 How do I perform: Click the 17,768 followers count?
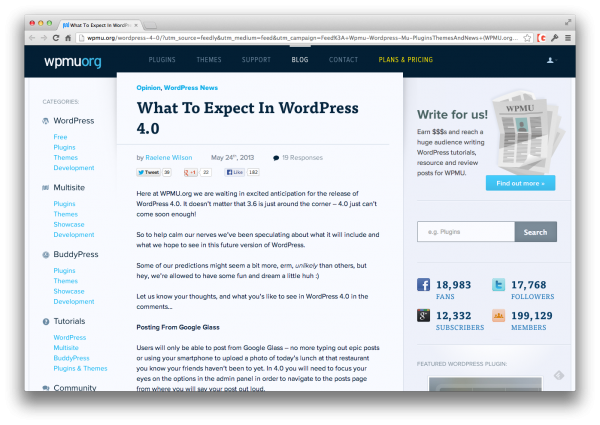point(528,285)
